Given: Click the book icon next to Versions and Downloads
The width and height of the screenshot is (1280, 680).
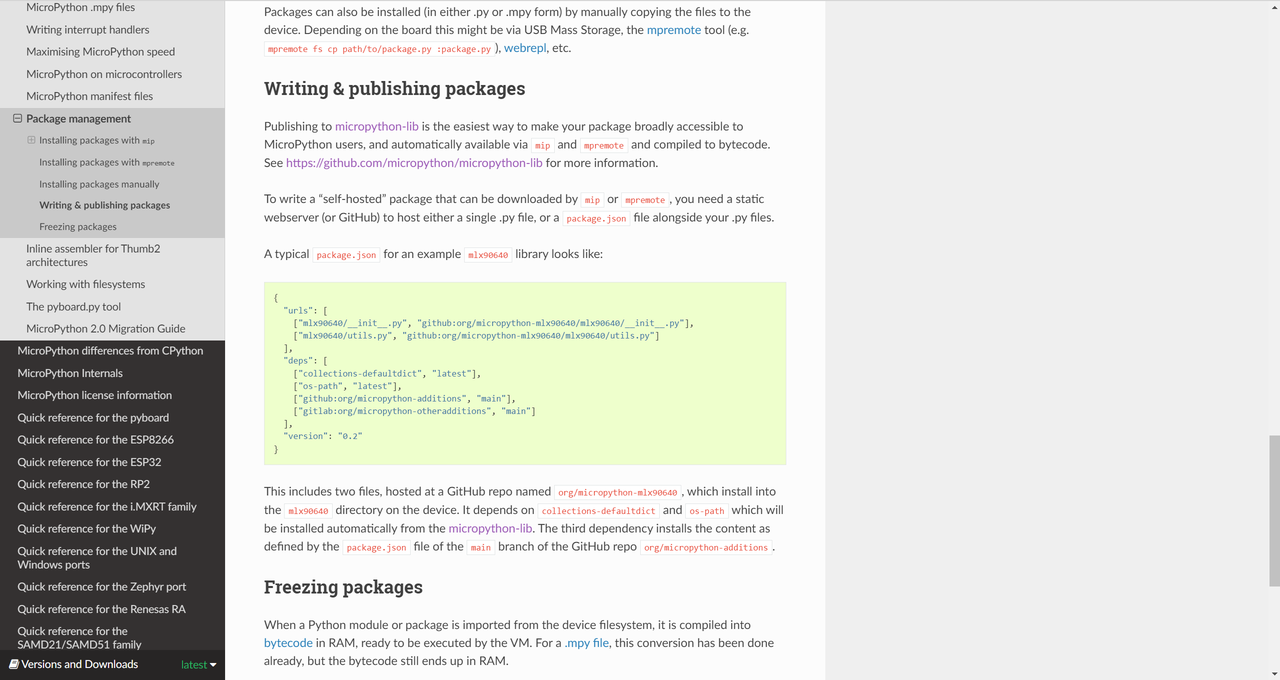Looking at the screenshot, I should tap(10, 664).
